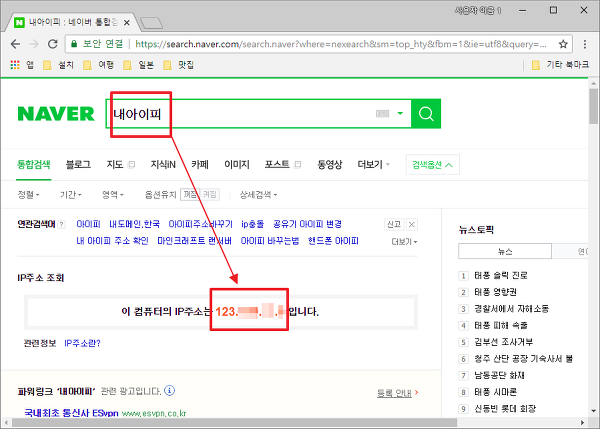600x429 pixels.
Task: Click the 신고 report button
Action: (x=394, y=224)
